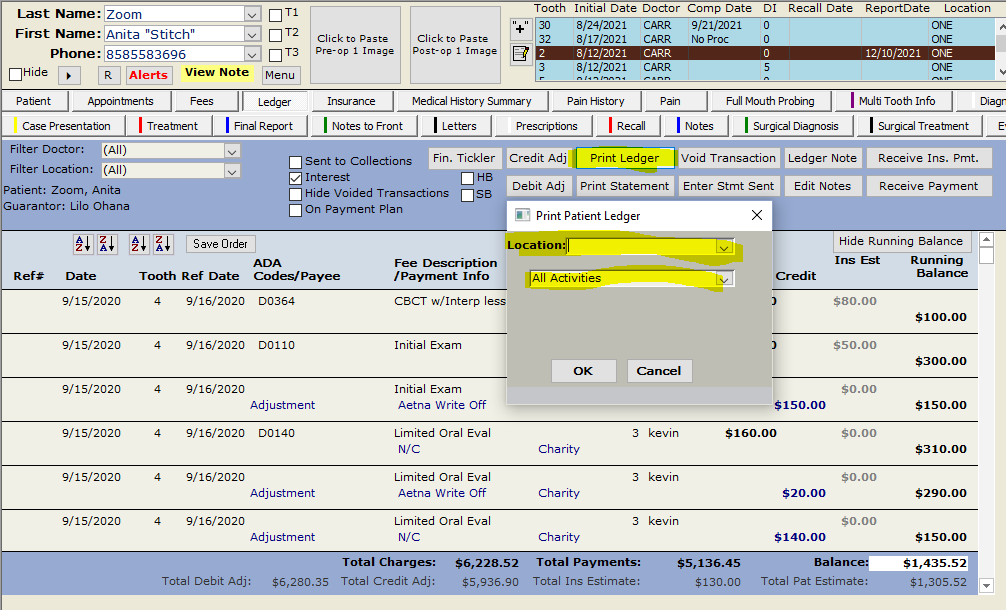Click the yellow View Note button
This screenshot has height=610, width=1006.
[x=216, y=73]
